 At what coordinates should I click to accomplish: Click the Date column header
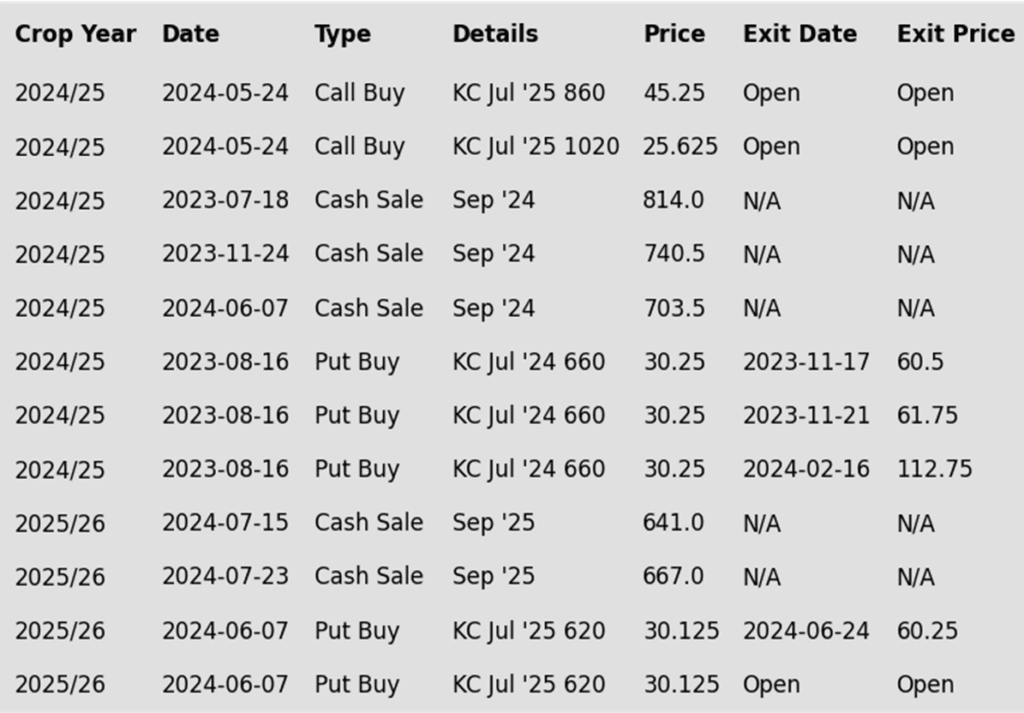pyautogui.click(x=191, y=34)
